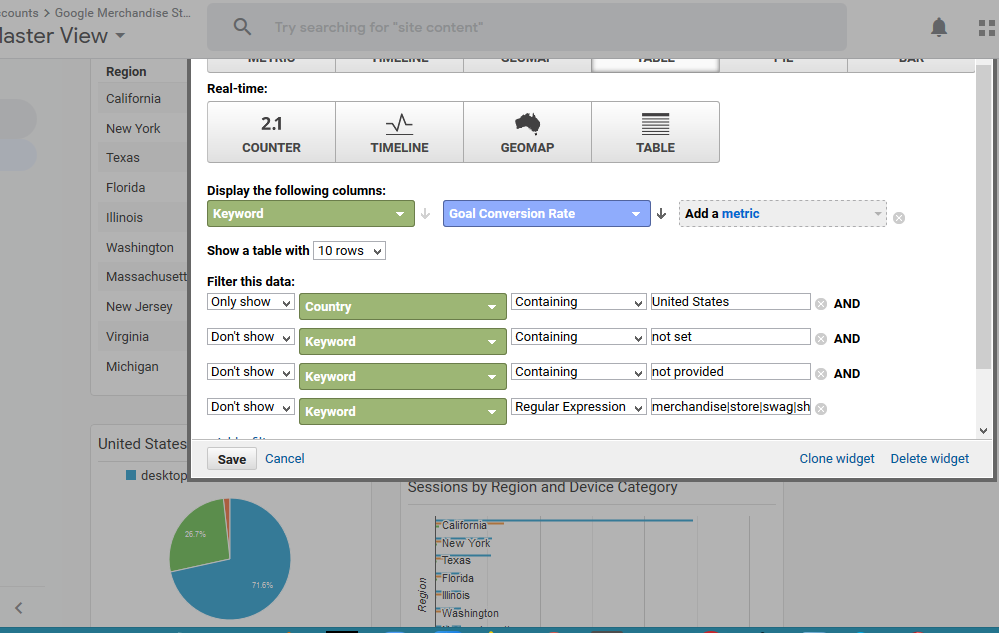
Task: Open the 'Add a metric' dropdown
Action: click(x=783, y=214)
